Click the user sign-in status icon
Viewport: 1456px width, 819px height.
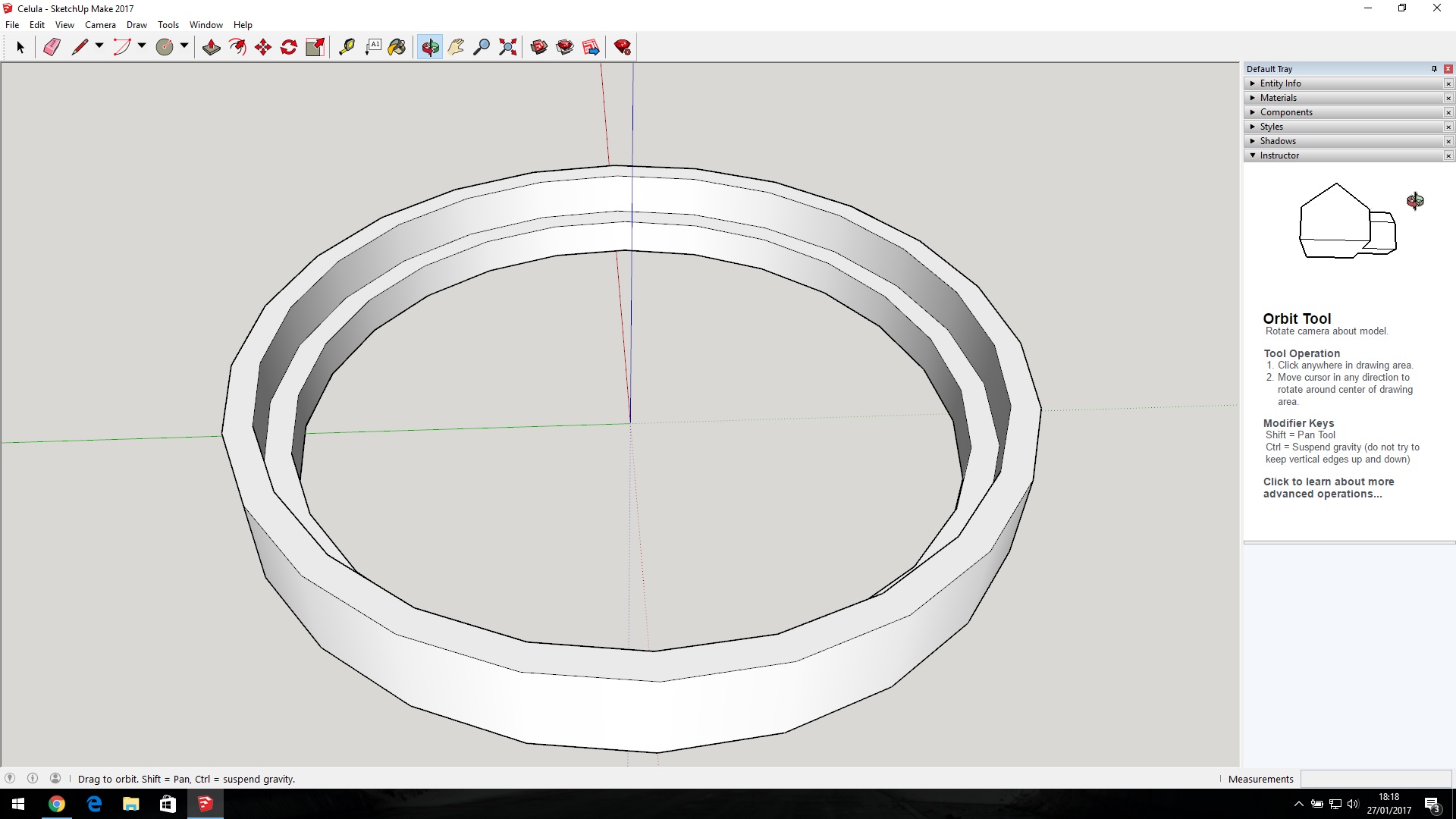tap(55, 778)
